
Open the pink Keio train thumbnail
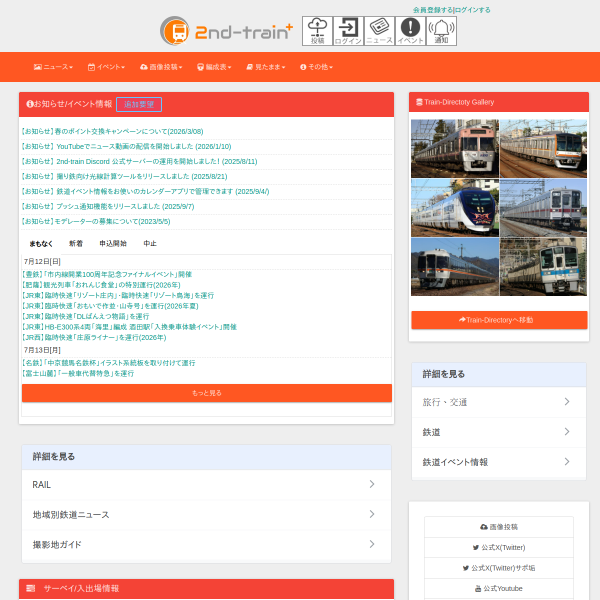[455, 148]
